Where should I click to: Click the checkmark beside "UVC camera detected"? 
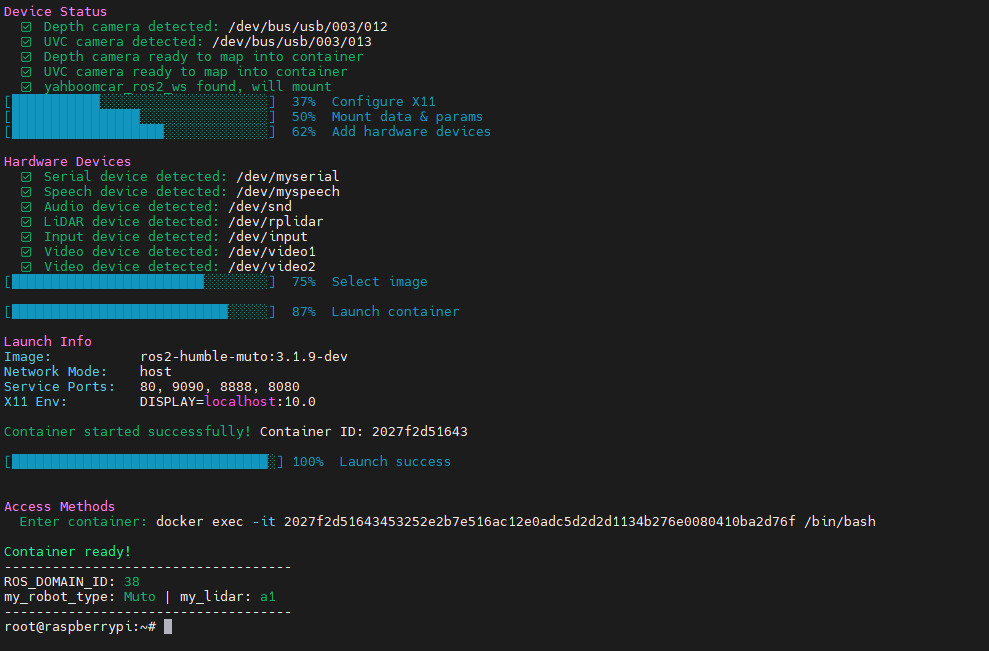tap(26, 42)
